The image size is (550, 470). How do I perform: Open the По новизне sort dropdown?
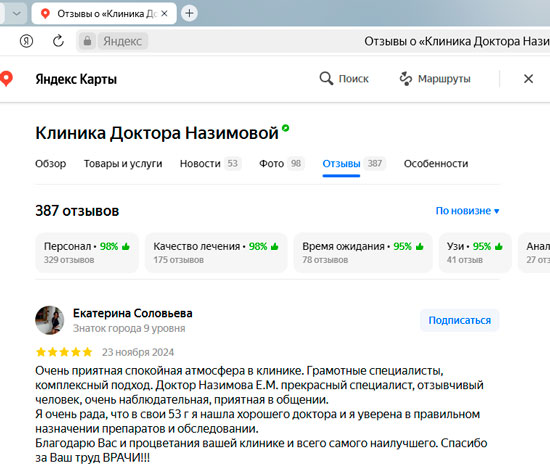[467, 211]
